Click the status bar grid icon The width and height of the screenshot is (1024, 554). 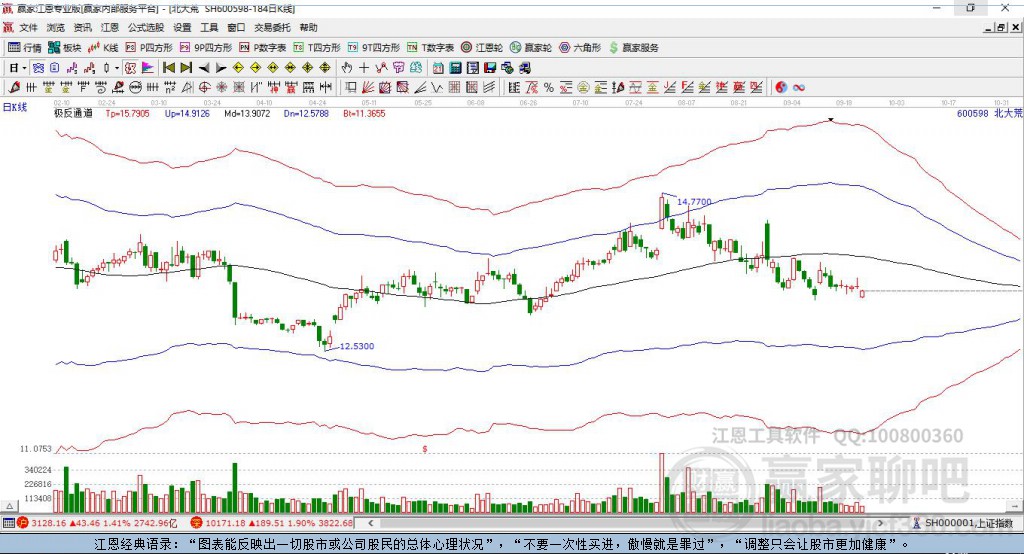pos(8,523)
